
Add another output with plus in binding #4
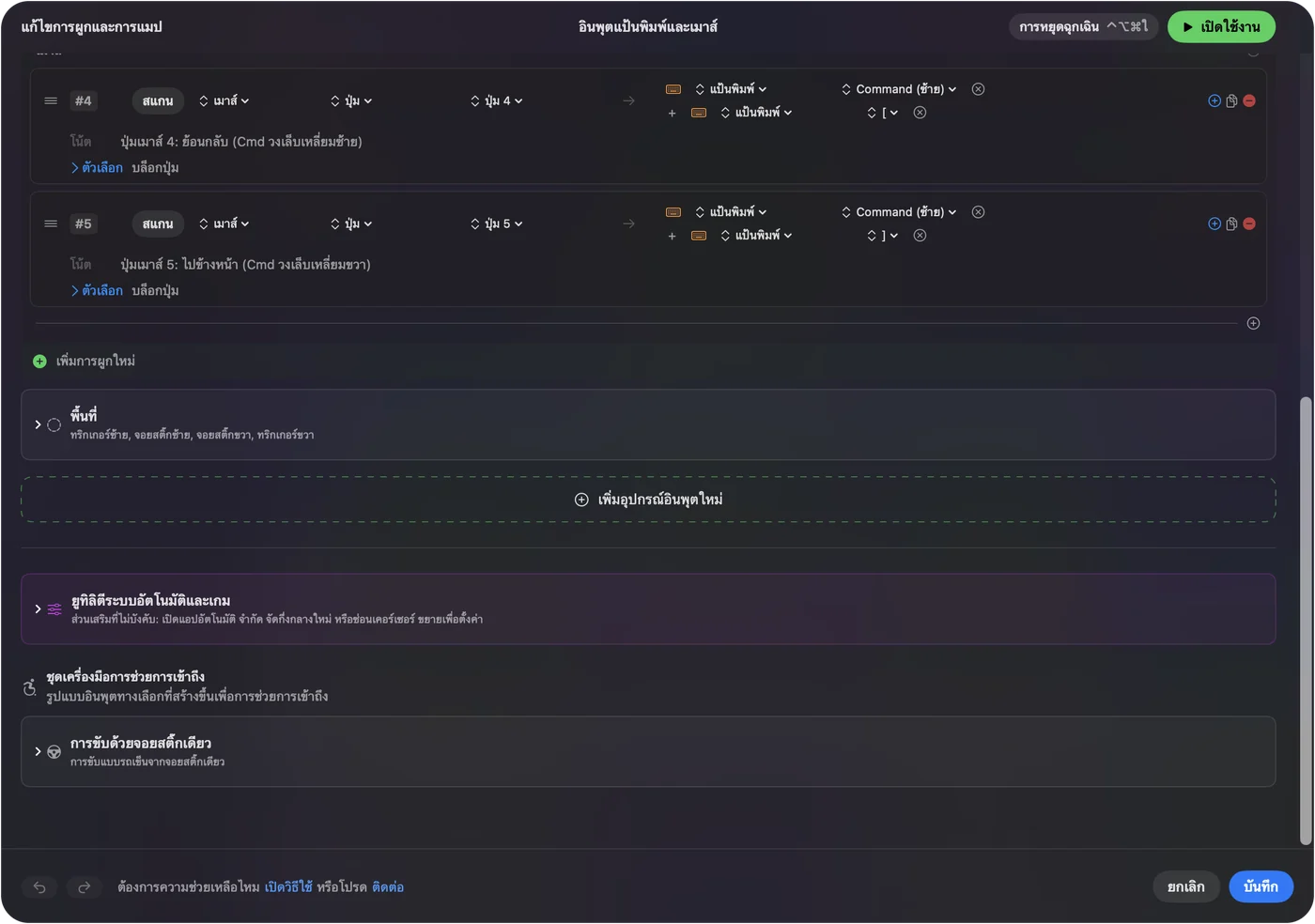tap(672, 114)
